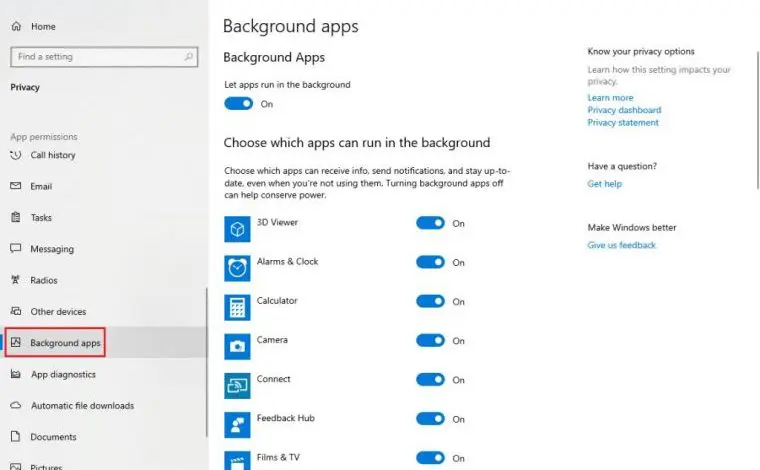This screenshot has width=760, height=470.
Task: Disable Calculator background switch
Action: 430,301
